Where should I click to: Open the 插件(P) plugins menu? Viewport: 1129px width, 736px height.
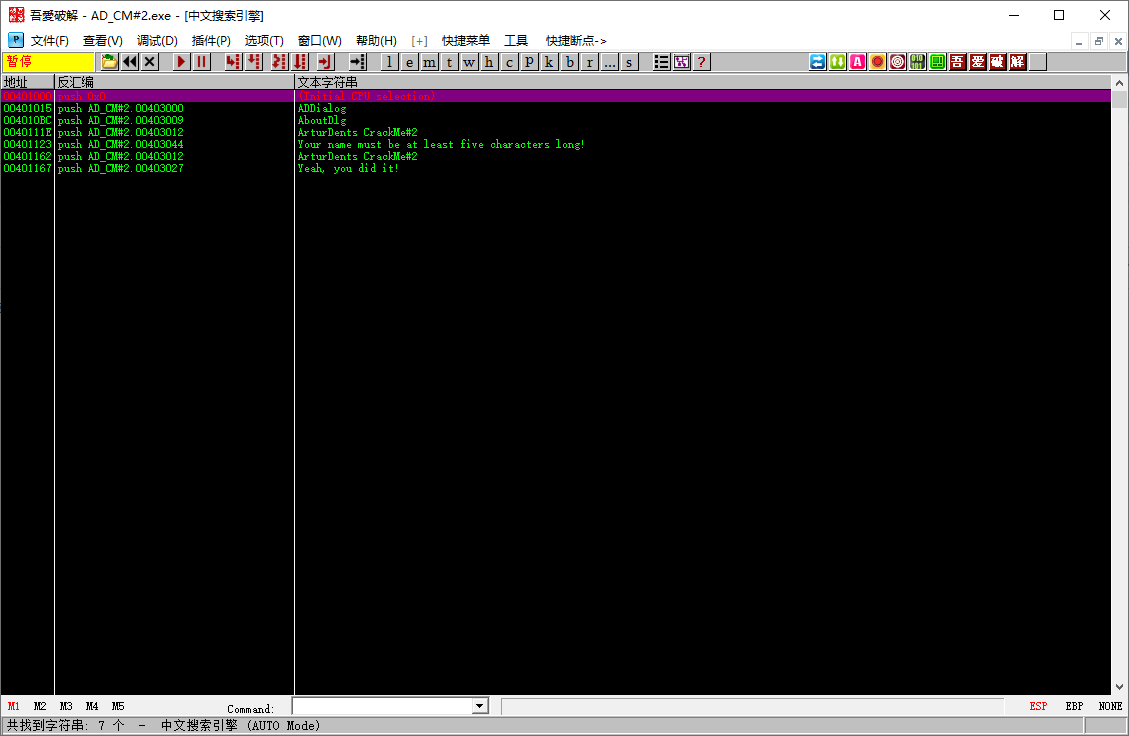coord(211,41)
